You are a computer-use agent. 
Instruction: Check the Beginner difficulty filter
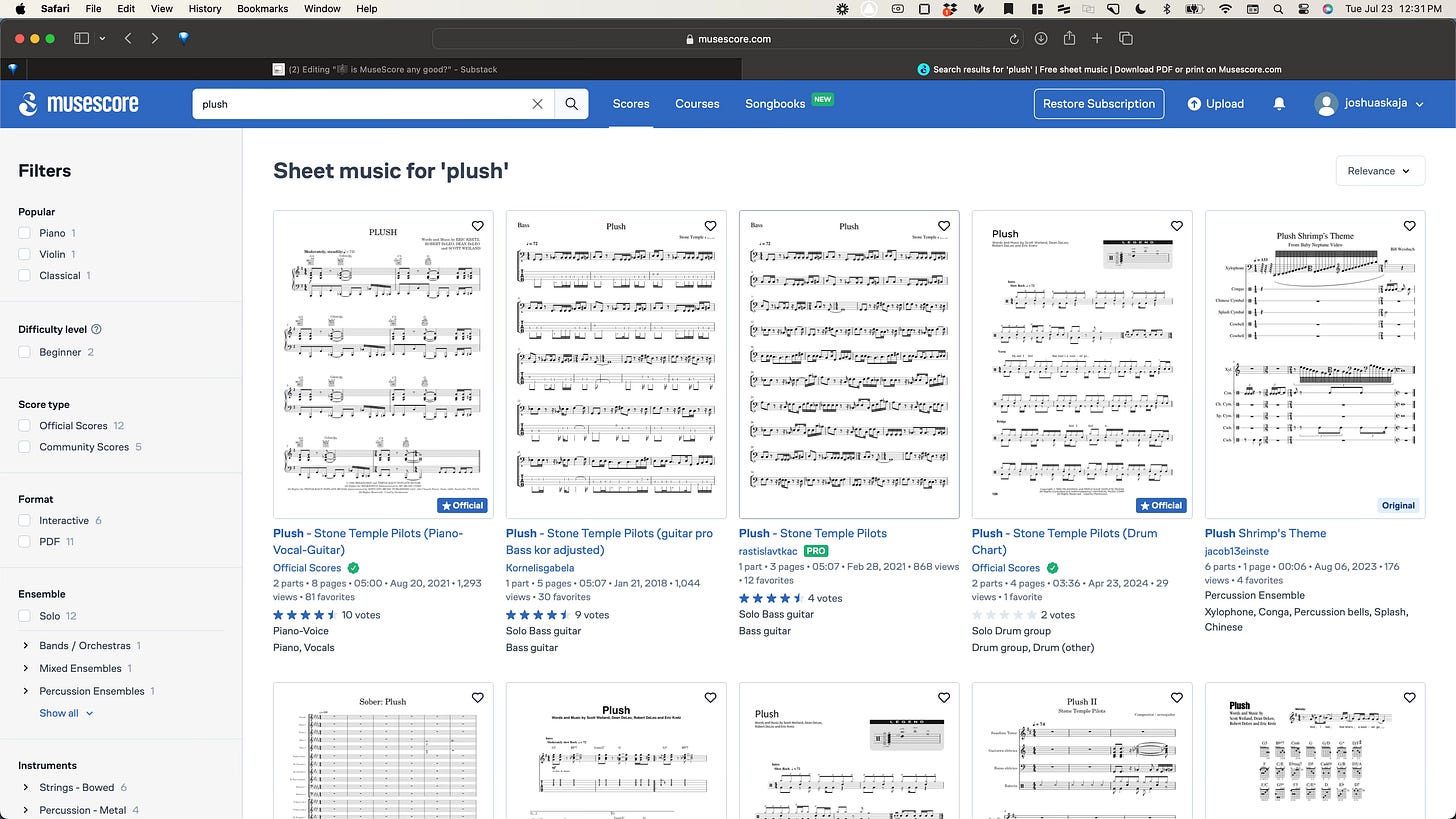pos(24,352)
